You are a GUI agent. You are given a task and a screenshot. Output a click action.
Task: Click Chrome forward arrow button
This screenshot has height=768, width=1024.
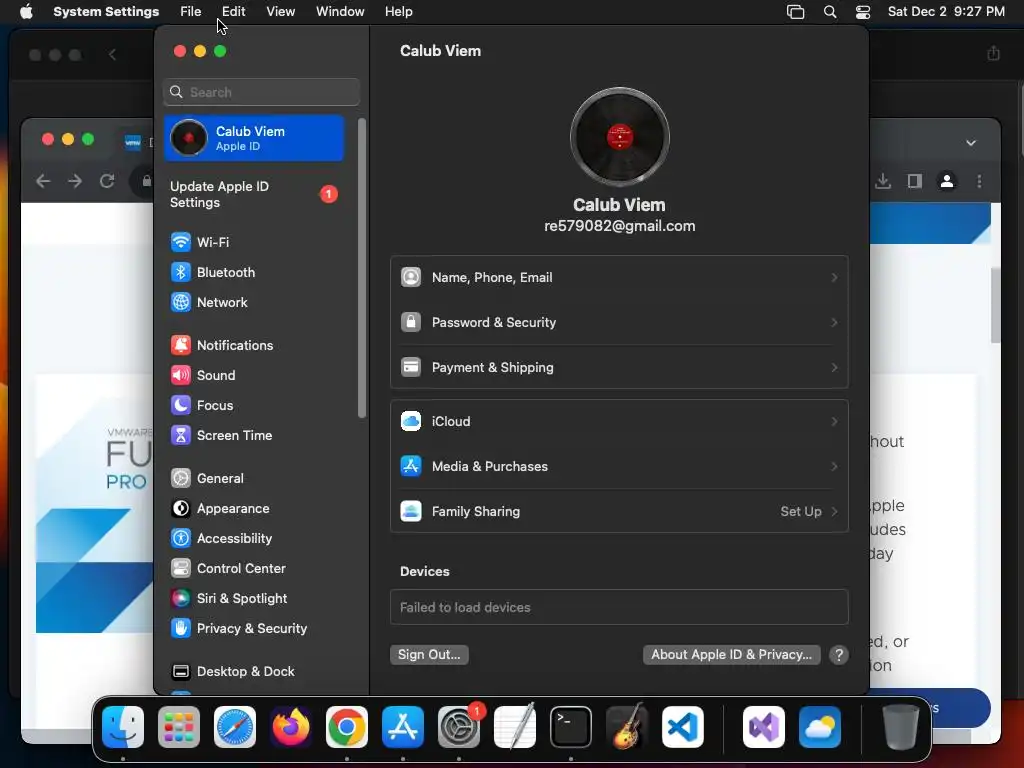[x=75, y=182]
